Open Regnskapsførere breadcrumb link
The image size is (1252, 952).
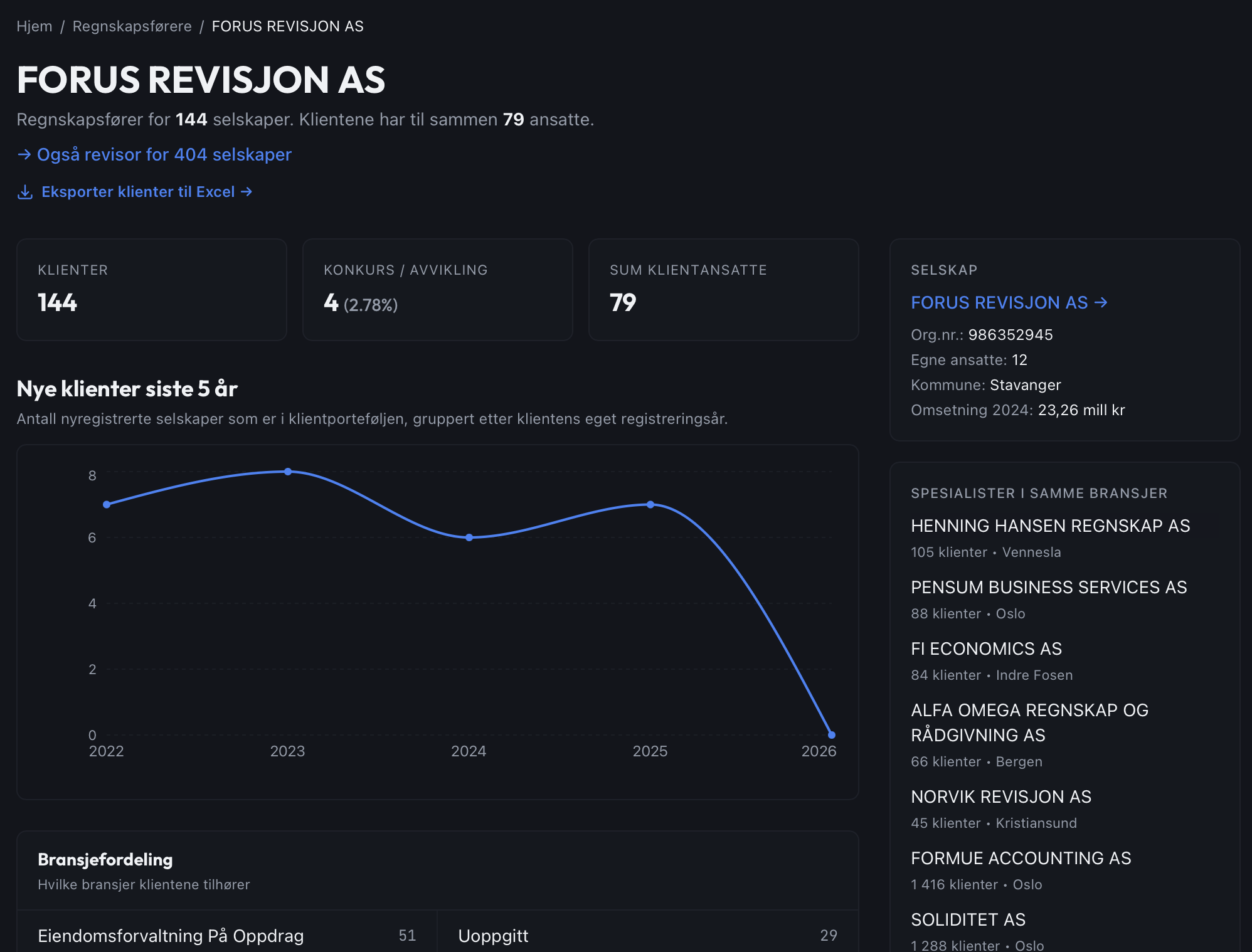(x=132, y=26)
